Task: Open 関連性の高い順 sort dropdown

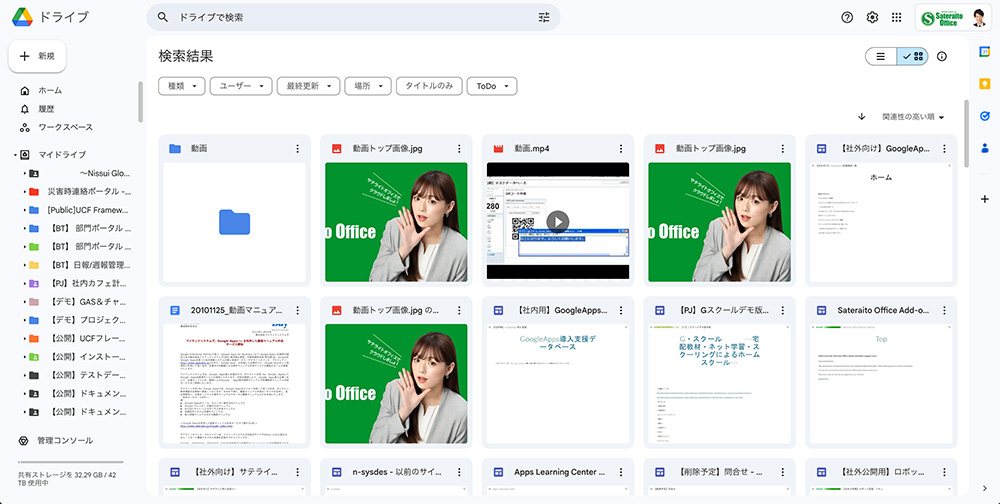Action: pyautogui.click(x=913, y=117)
